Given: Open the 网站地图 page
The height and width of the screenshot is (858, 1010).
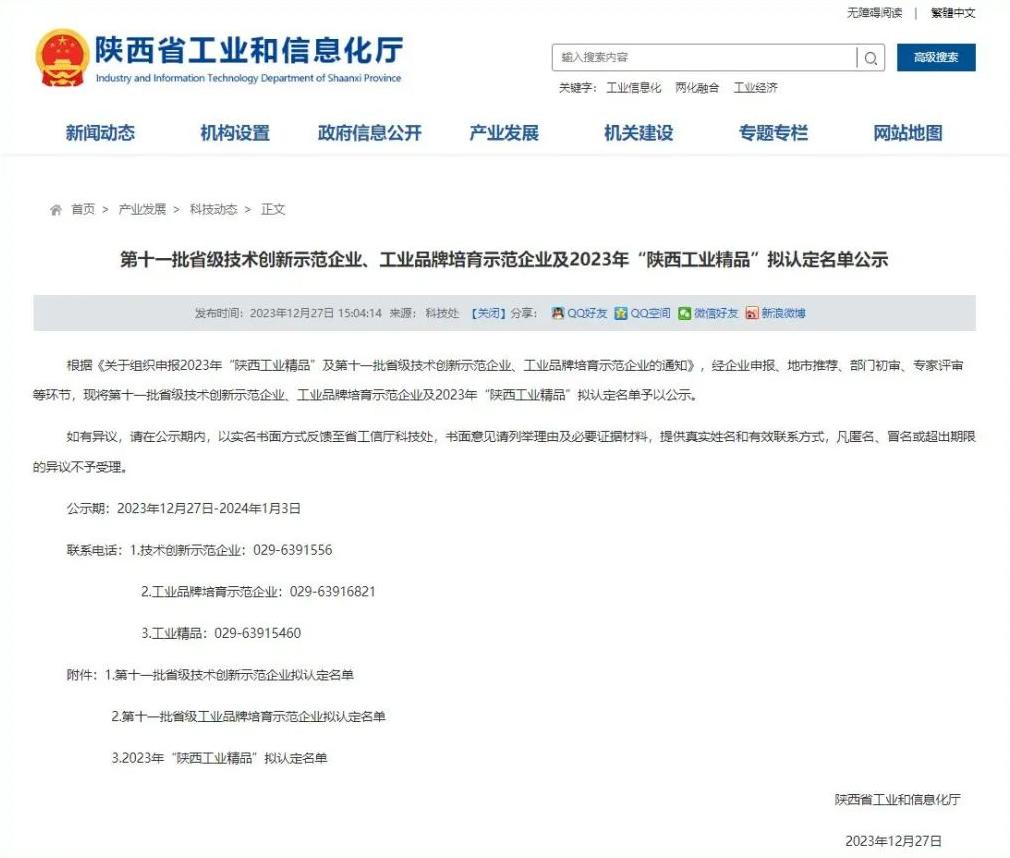Looking at the screenshot, I should coord(908,133).
